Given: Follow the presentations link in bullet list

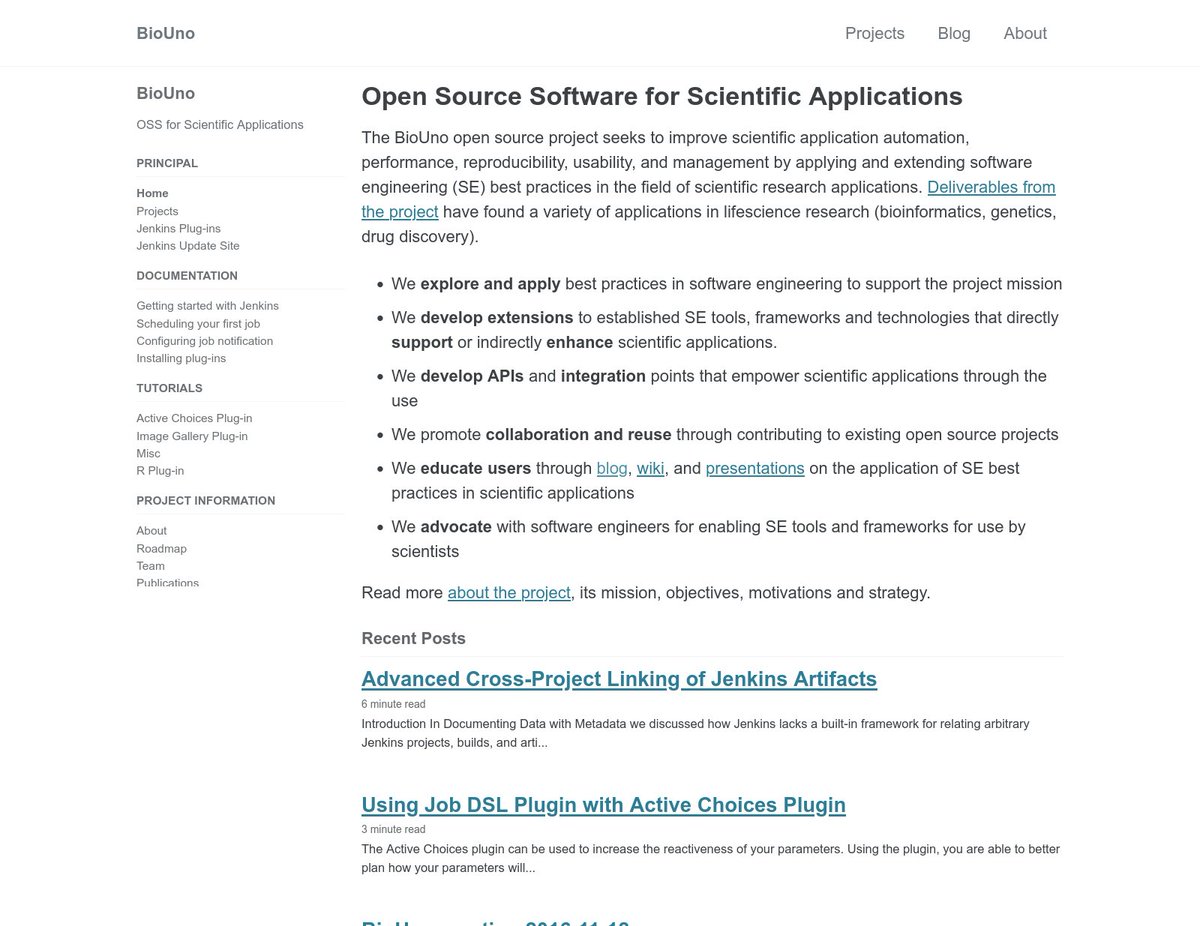Looking at the screenshot, I should coord(755,468).
